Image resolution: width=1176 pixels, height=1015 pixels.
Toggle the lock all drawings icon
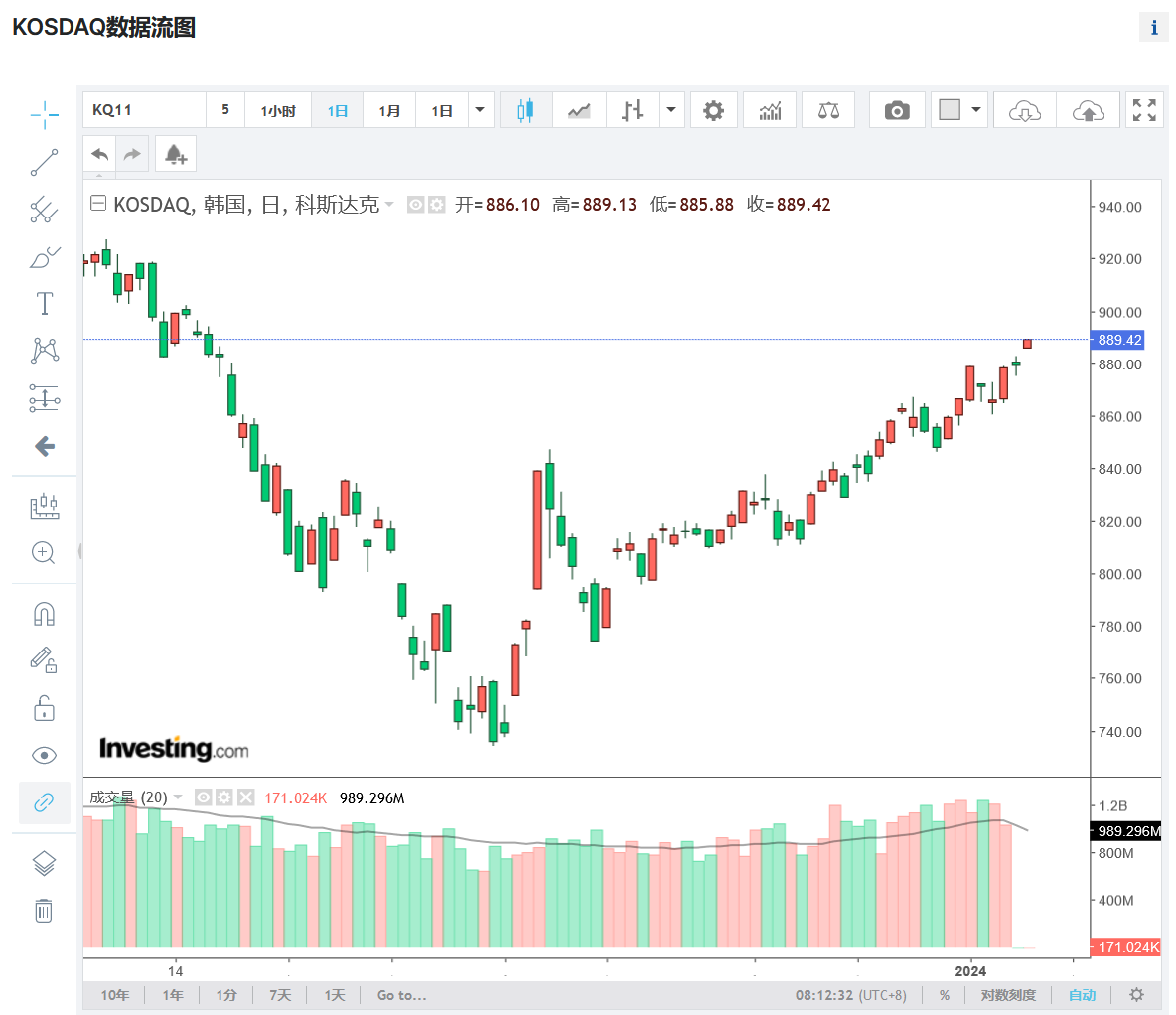(x=44, y=707)
